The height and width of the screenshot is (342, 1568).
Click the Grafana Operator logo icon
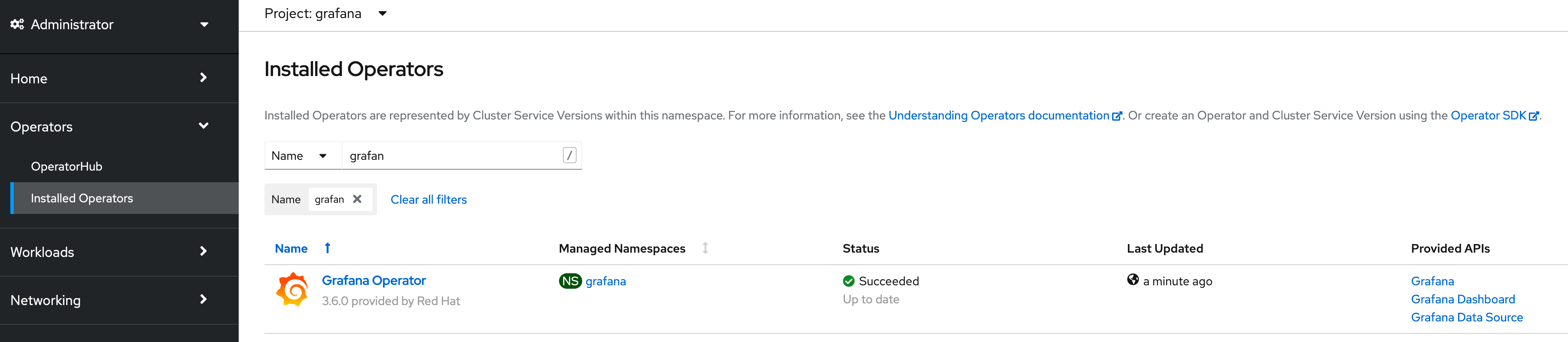coord(292,290)
